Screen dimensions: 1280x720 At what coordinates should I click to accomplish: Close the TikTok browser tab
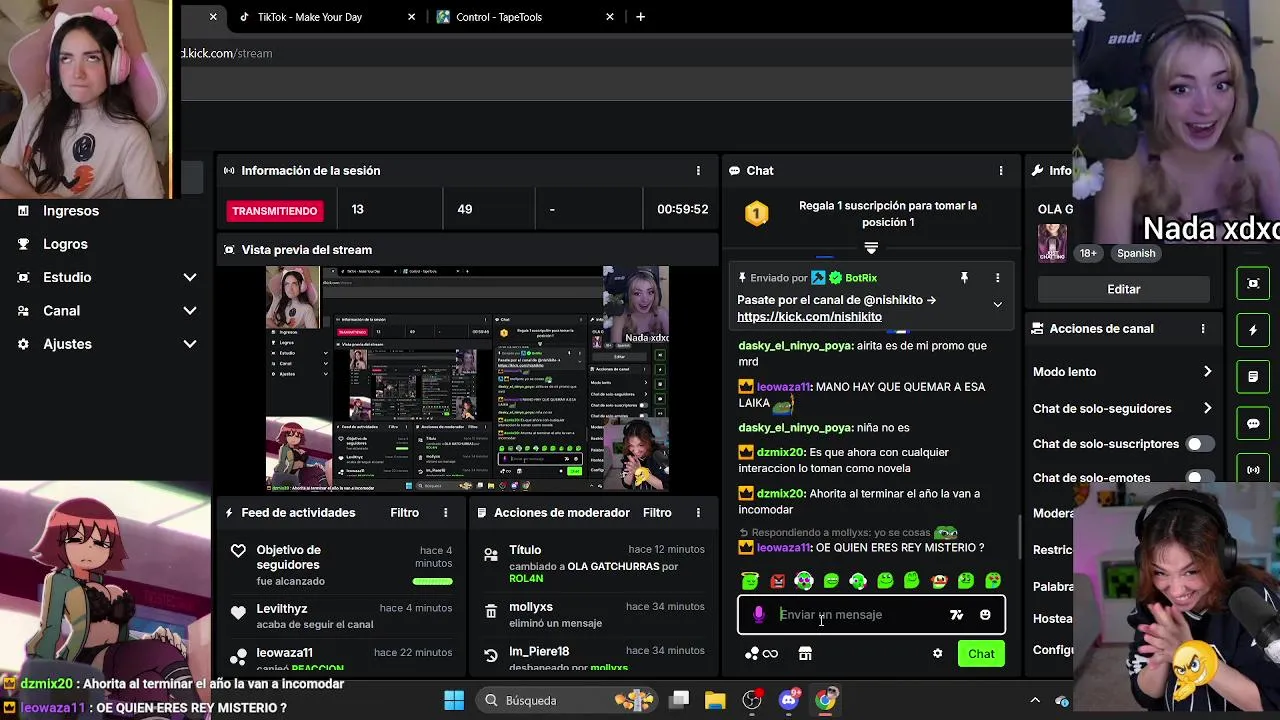(x=412, y=17)
